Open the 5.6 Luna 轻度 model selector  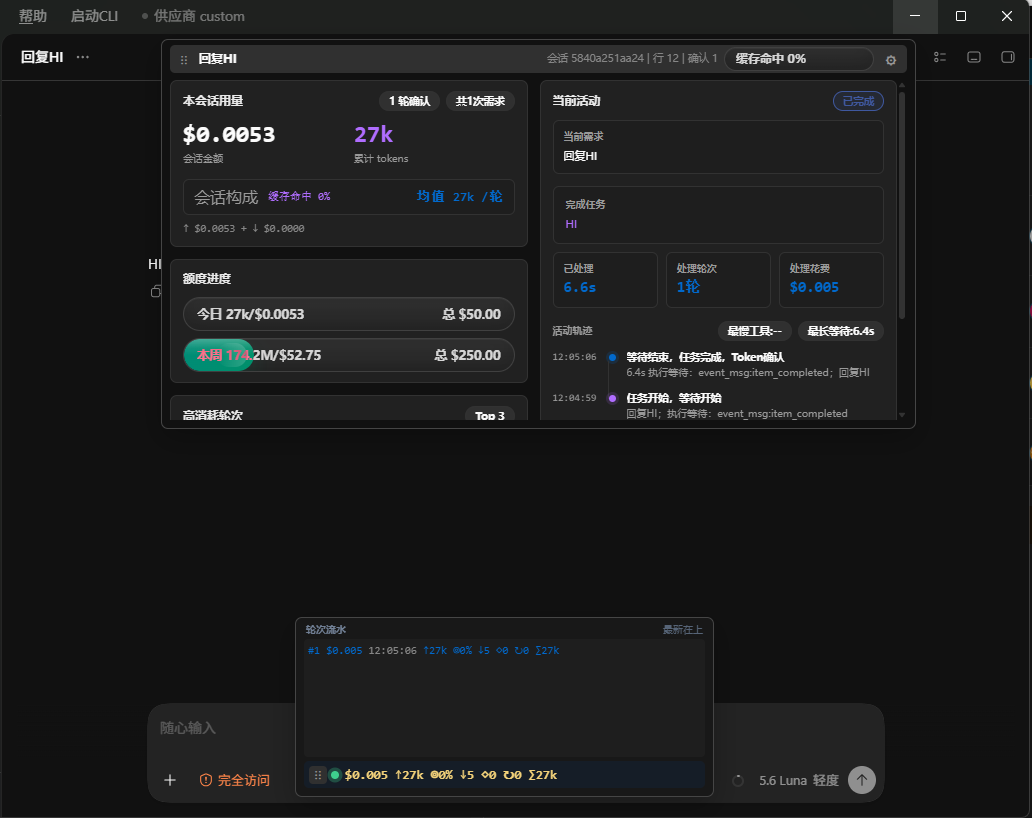798,780
